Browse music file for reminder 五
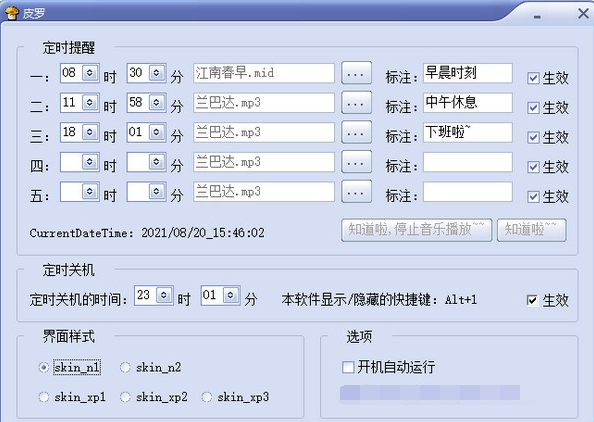This screenshot has width=594, height=422. click(356, 191)
